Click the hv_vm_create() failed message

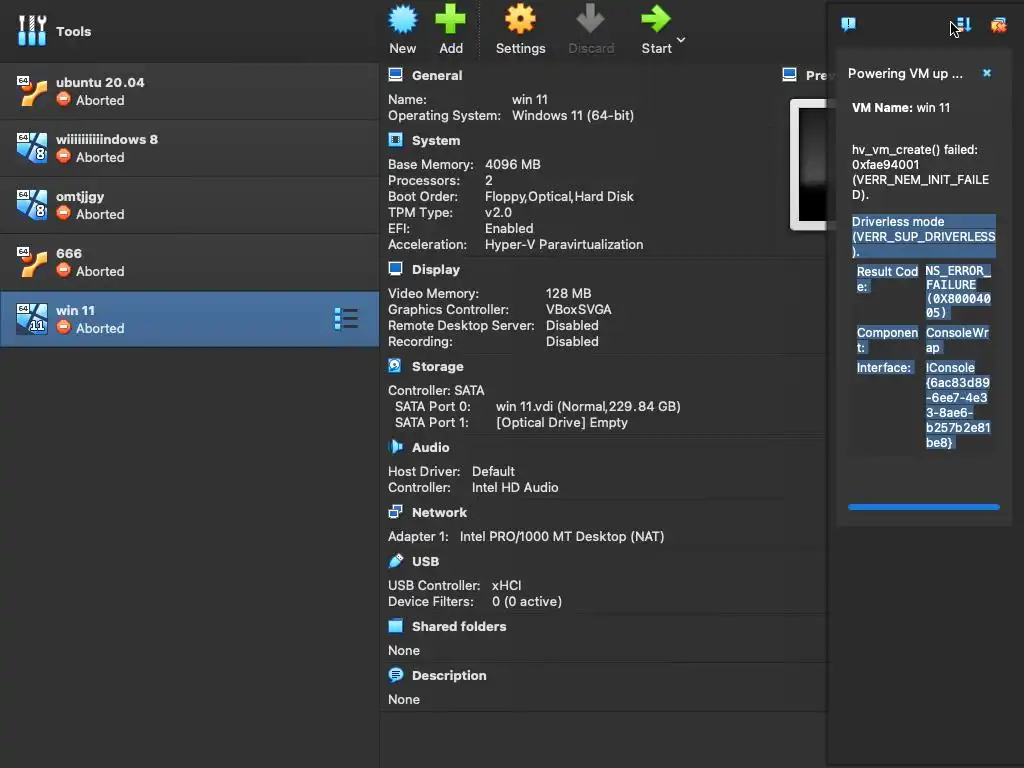click(x=920, y=172)
